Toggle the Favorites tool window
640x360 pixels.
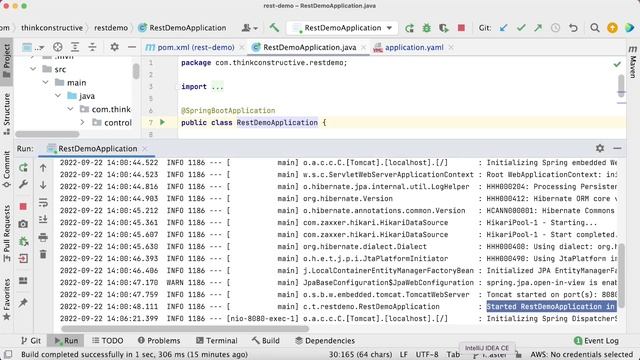point(7,300)
